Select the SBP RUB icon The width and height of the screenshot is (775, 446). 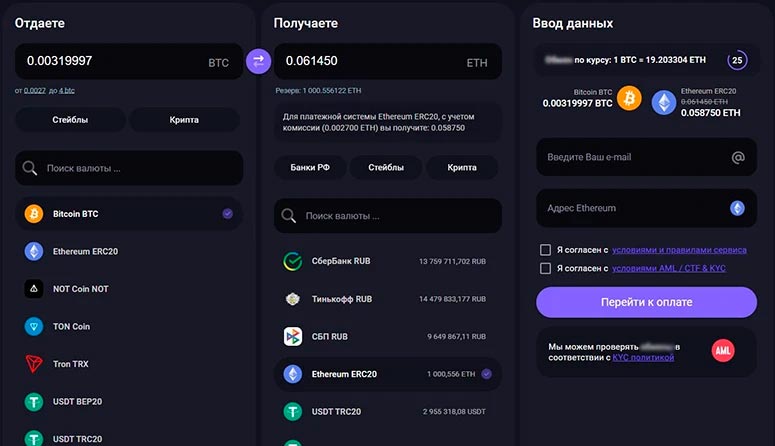click(x=293, y=336)
